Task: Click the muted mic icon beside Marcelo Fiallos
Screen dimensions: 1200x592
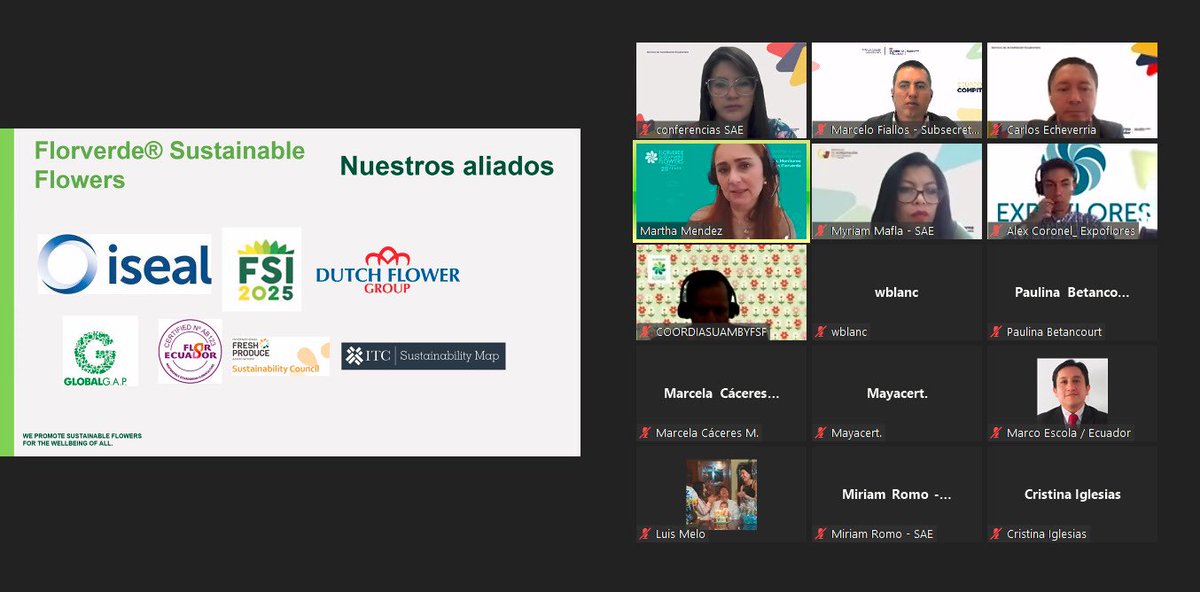Action: 821,130
